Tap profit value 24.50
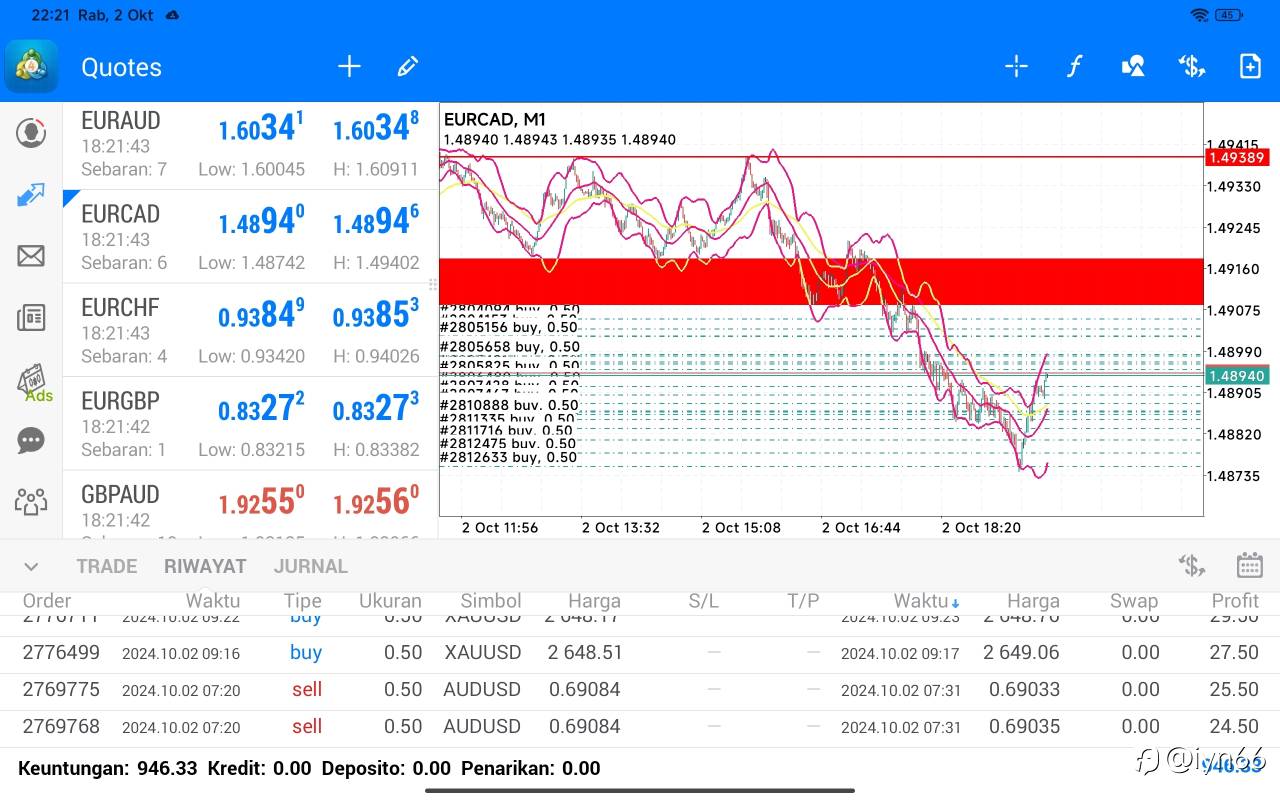1280x800 pixels. tap(1233, 727)
